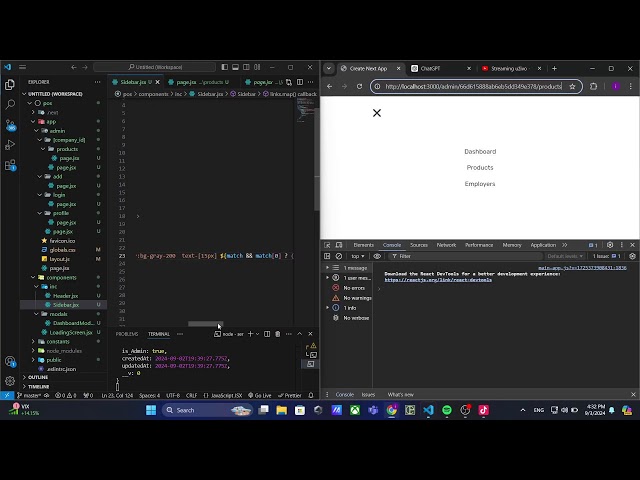This screenshot has height=480, width=640.
Task: Open console settings gear icon
Action: [632, 256]
